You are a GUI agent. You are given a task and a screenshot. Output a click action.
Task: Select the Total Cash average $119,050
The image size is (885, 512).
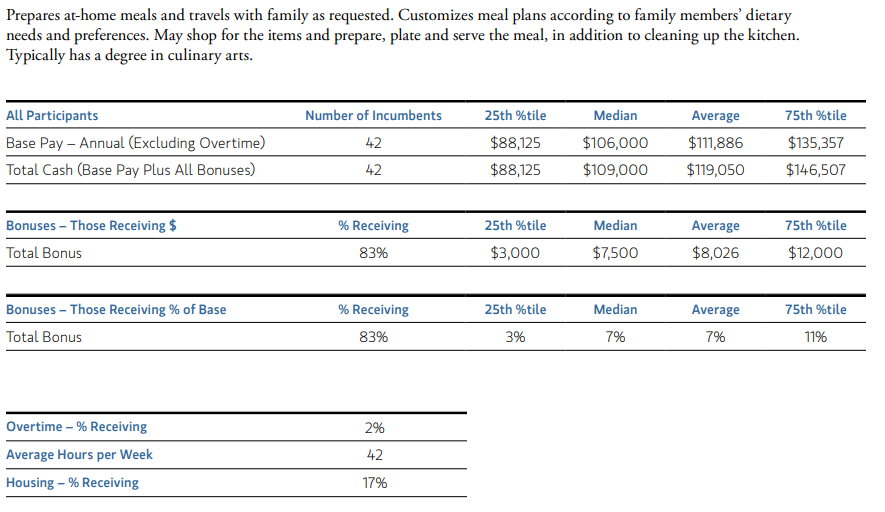coord(715,170)
